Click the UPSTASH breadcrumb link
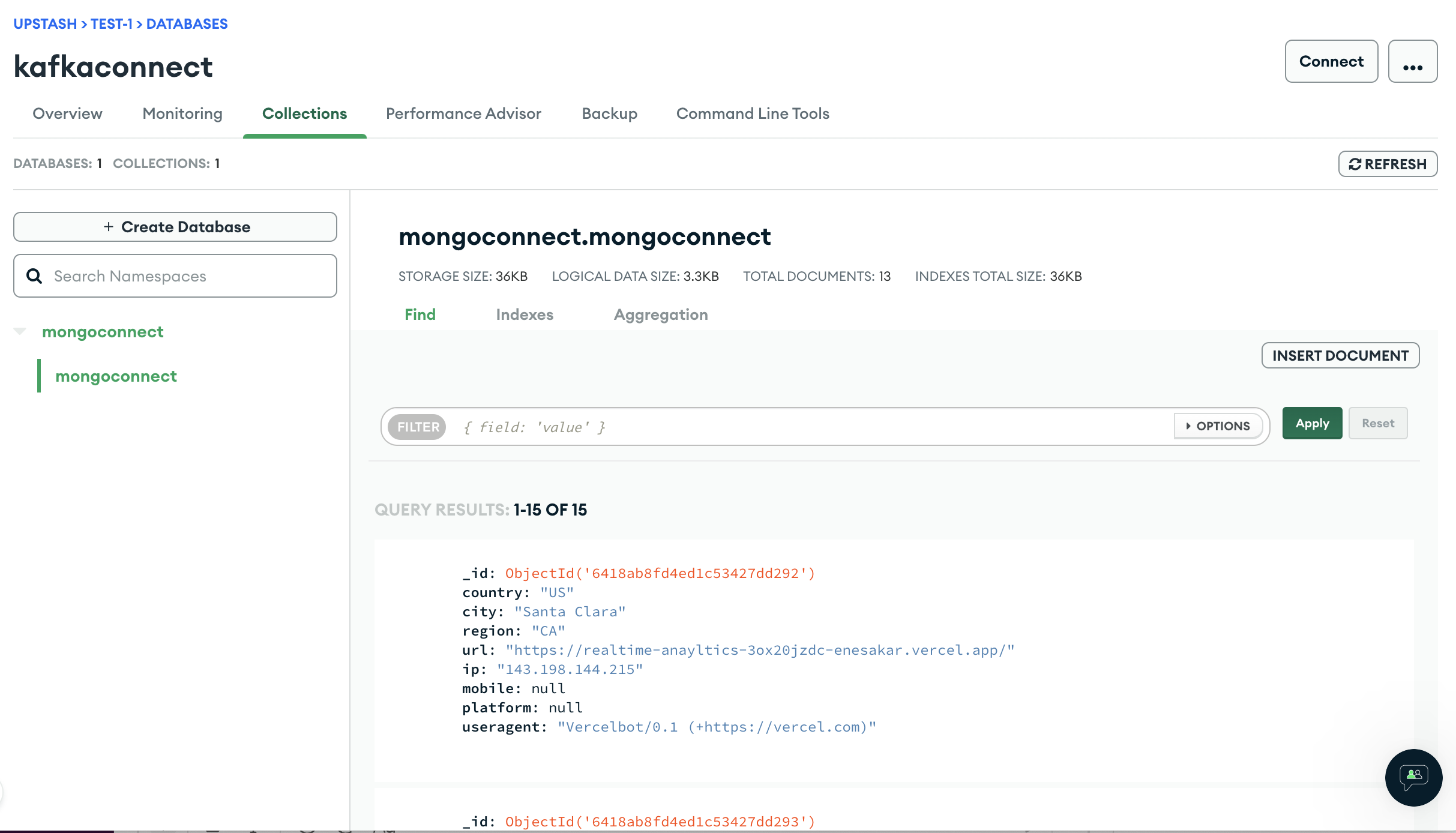 [44, 23]
